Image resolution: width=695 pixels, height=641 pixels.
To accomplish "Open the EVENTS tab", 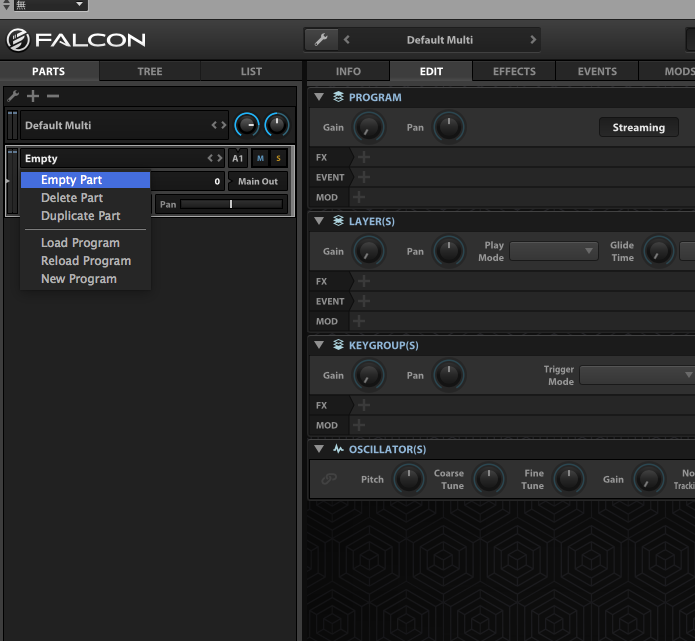I will 597,71.
